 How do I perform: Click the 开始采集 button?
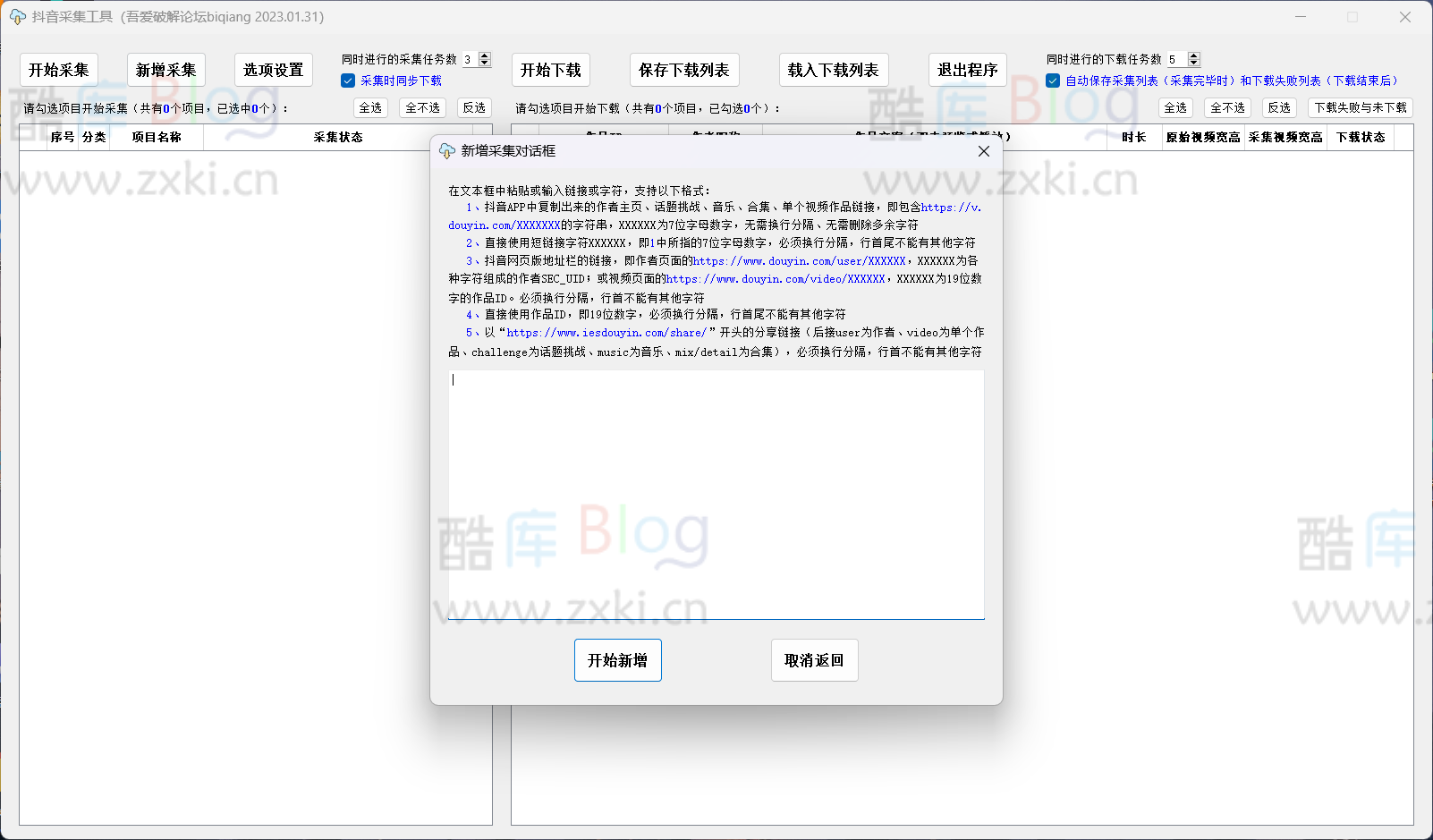pos(58,69)
